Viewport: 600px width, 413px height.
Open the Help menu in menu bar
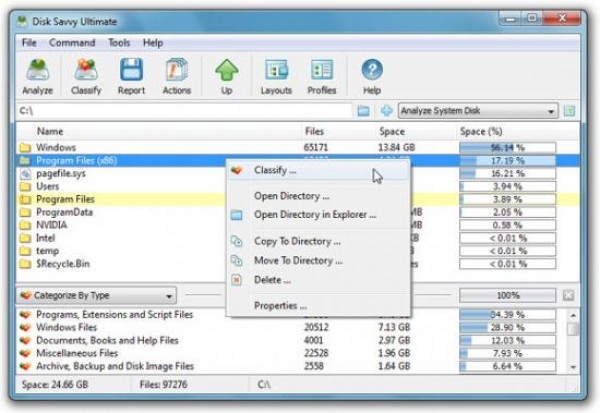pos(153,42)
